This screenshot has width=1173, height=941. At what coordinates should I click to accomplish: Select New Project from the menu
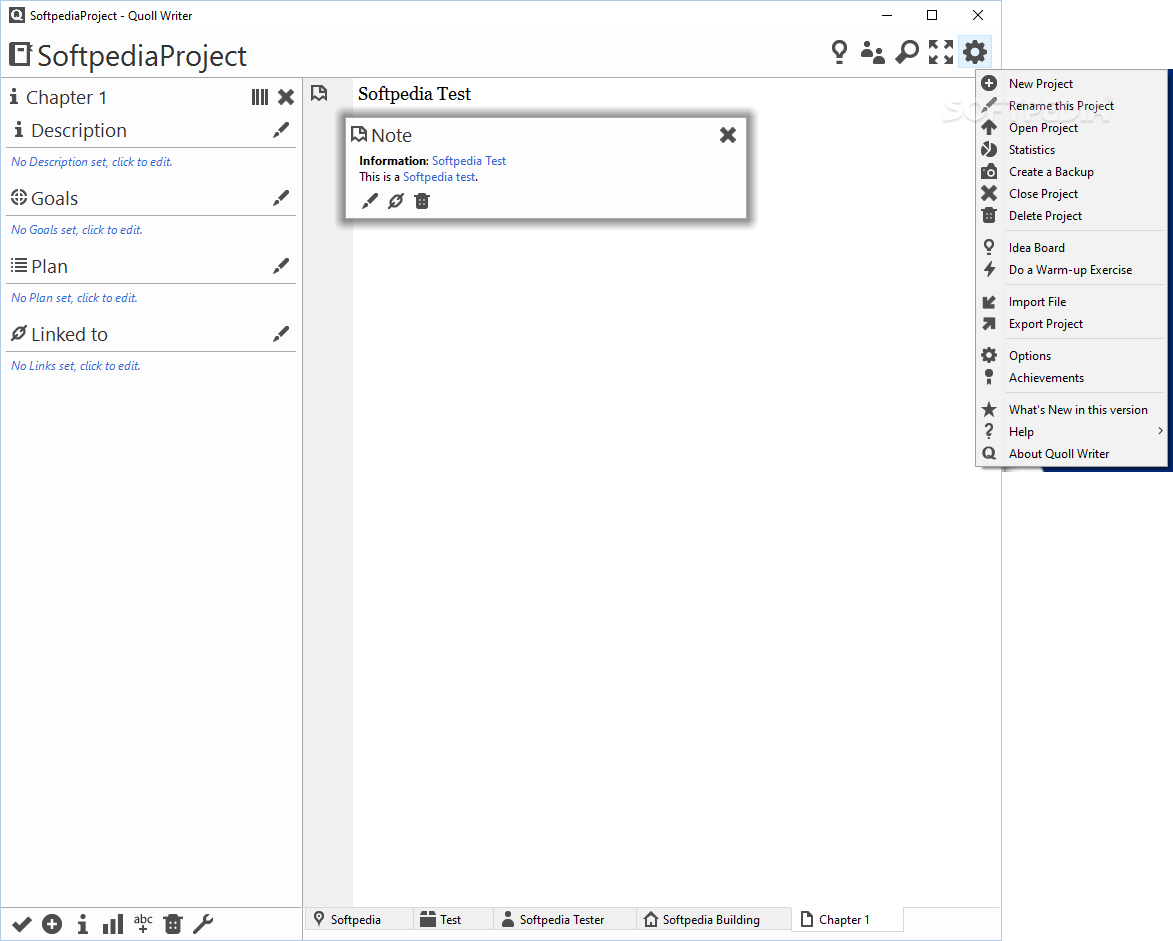(1071, 84)
